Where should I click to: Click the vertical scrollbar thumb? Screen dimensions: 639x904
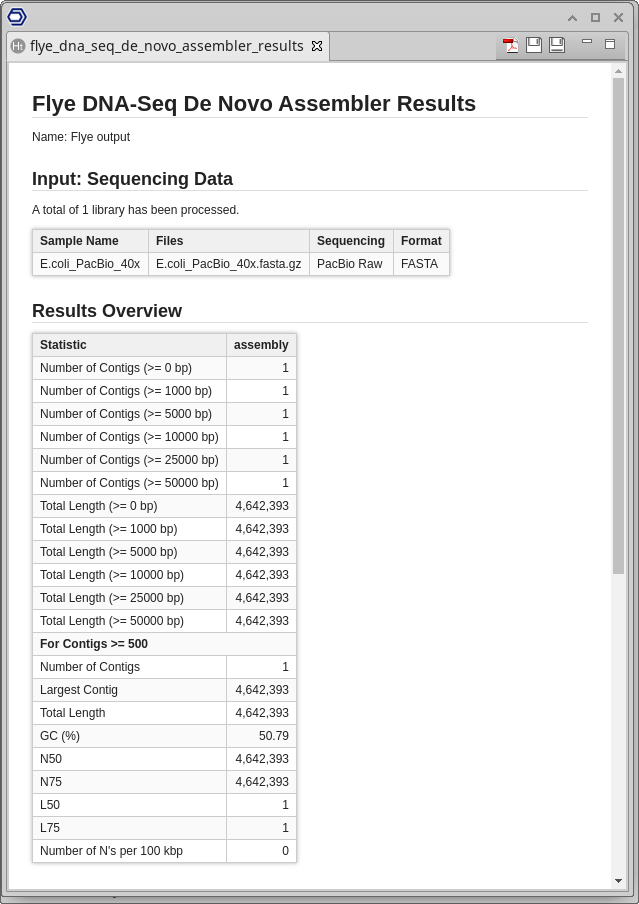(618, 325)
